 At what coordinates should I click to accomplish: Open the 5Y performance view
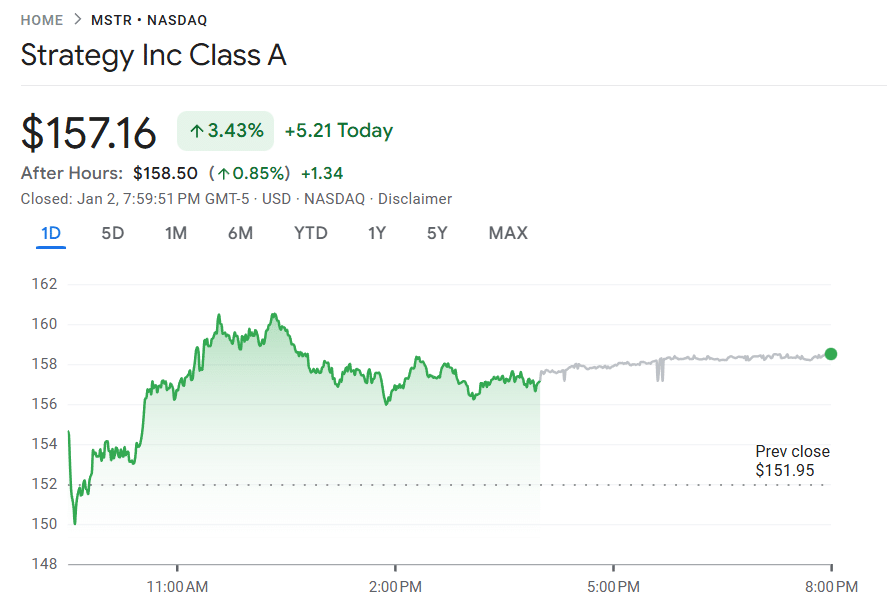(438, 233)
